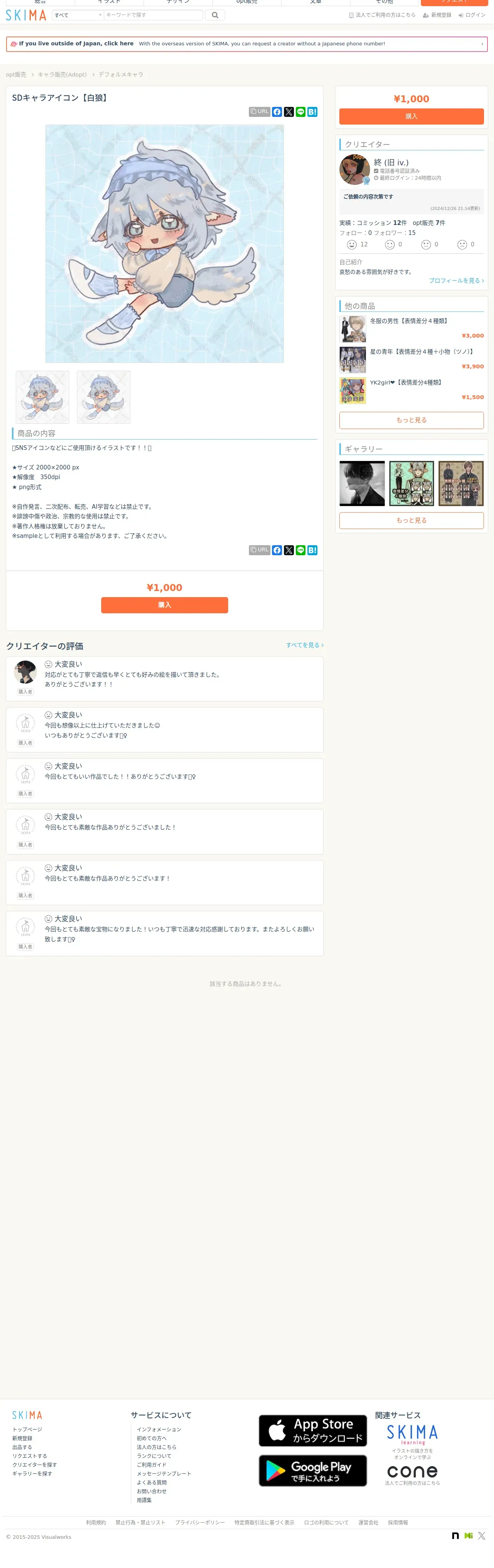Go to デフォルメキャラ breadcrumb
The image size is (494, 1568).
click(x=120, y=74)
